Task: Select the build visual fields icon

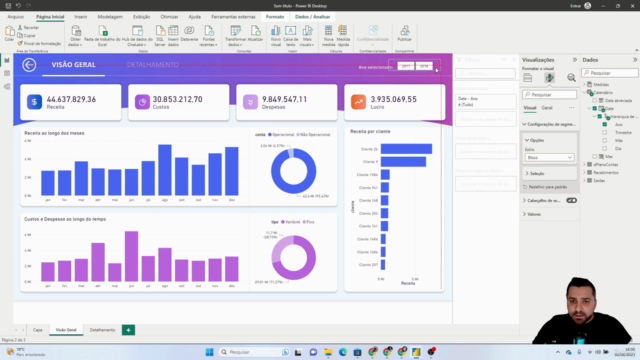Action: click(x=528, y=78)
